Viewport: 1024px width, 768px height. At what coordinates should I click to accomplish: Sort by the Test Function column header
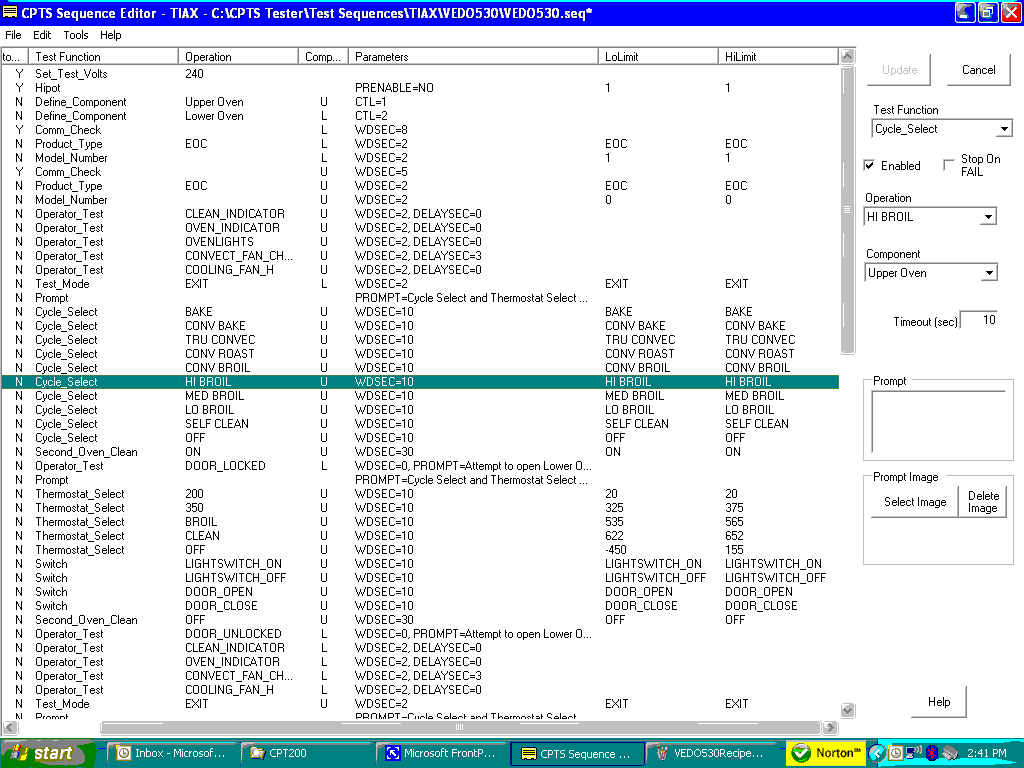[x=105, y=57]
